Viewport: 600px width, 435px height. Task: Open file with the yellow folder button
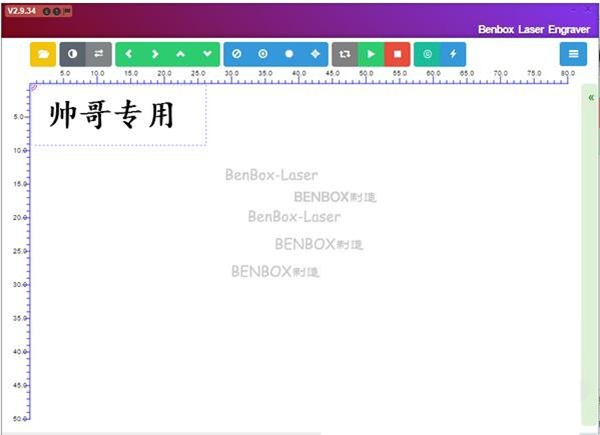coord(43,54)
